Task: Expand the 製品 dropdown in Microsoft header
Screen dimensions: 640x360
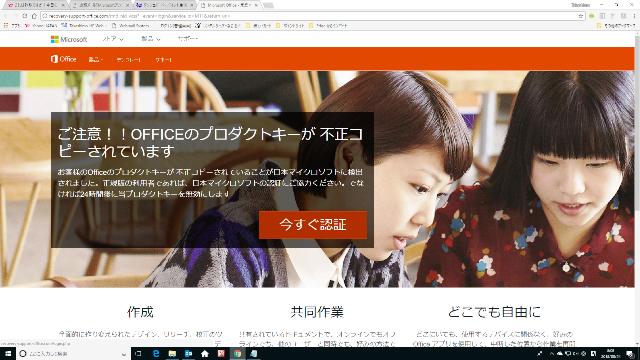Action: (x=151, y=39)
